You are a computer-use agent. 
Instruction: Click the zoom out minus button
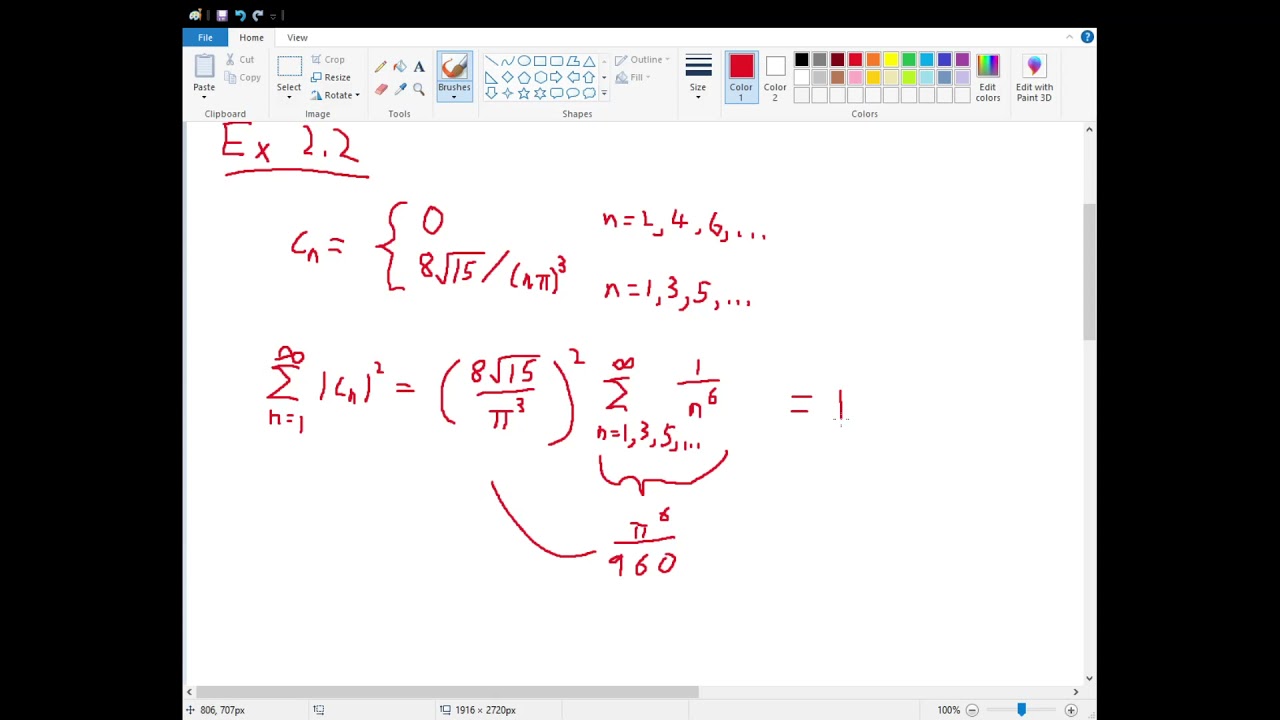coord(972,710)
